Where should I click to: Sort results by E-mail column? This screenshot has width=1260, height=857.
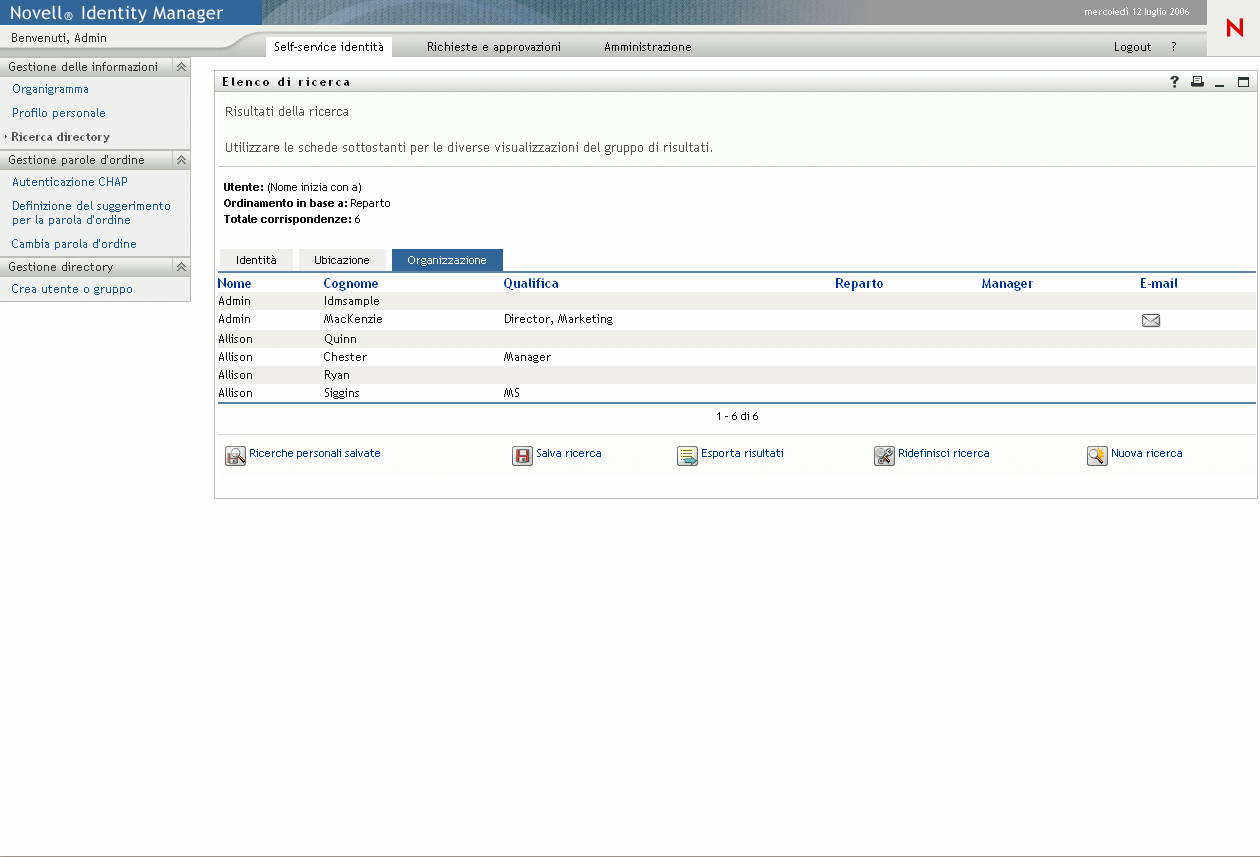1159,284
